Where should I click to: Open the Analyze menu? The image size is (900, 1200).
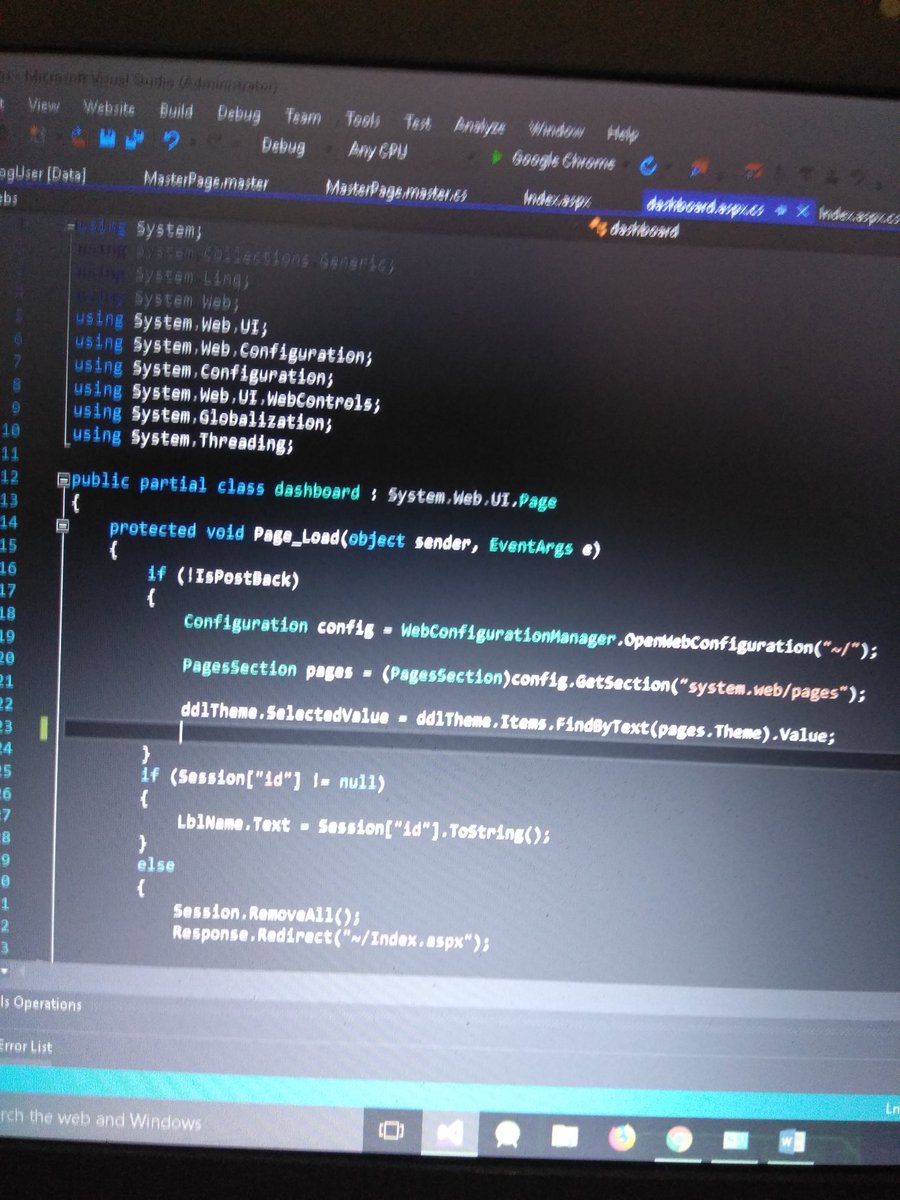click(x=479, y=126)
